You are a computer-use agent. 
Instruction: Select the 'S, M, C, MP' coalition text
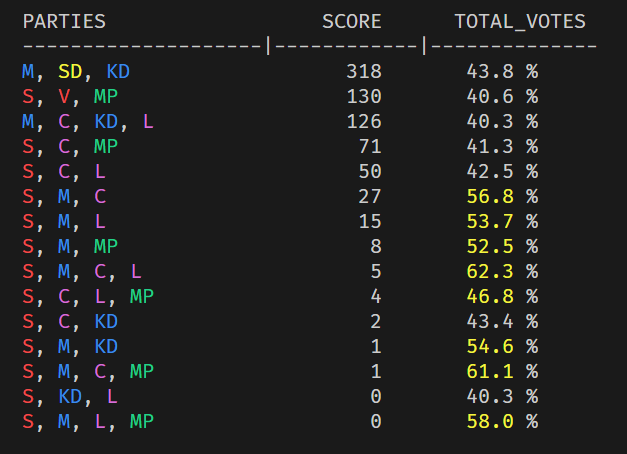pos(88,372)
